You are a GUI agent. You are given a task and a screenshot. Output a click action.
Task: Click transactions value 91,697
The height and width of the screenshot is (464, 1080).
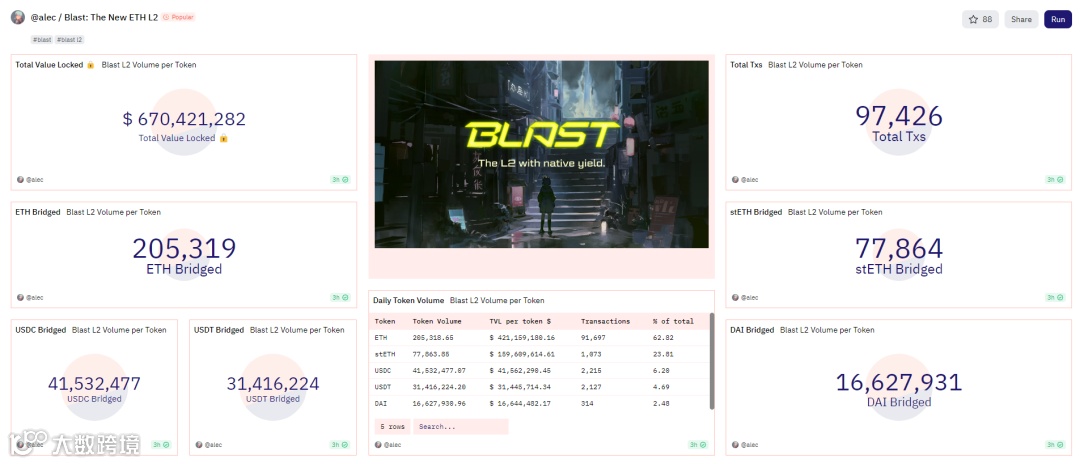click(592, 338)
